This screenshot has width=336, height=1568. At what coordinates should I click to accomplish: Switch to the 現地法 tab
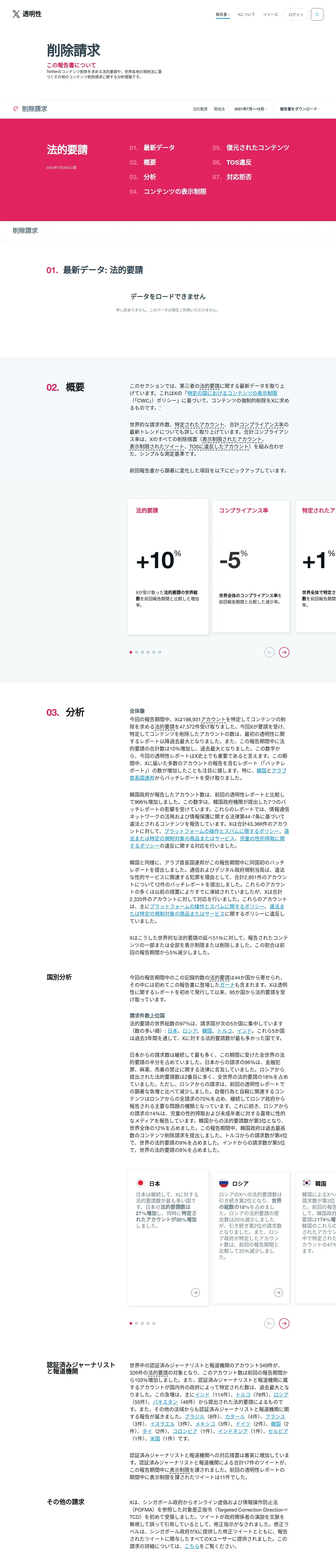[x=219, y=109]
